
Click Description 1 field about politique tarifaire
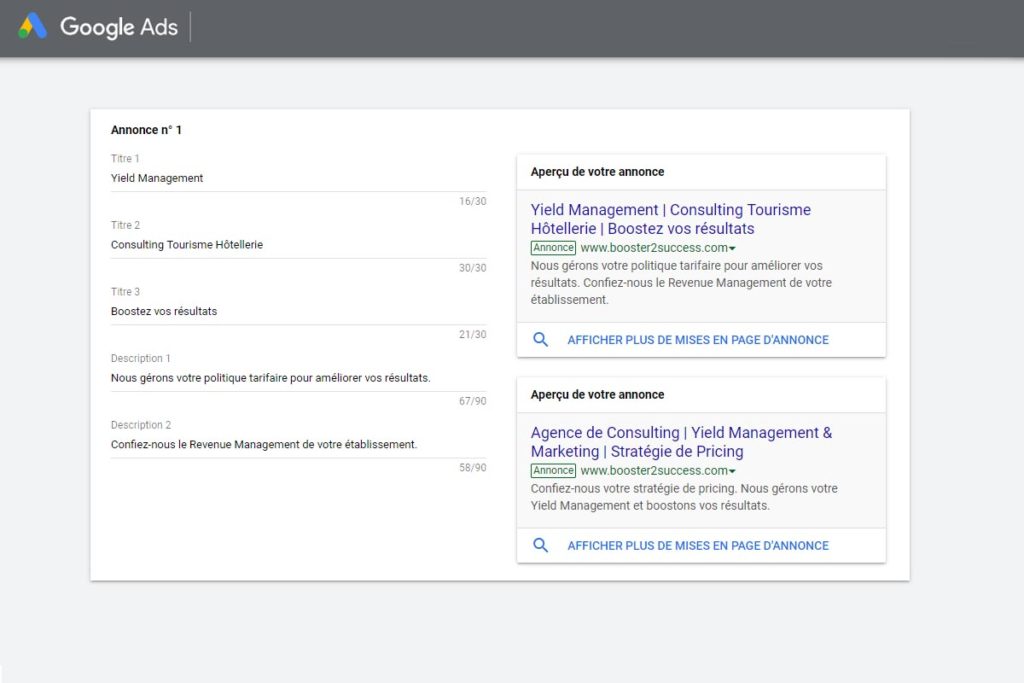pos(298,378)
